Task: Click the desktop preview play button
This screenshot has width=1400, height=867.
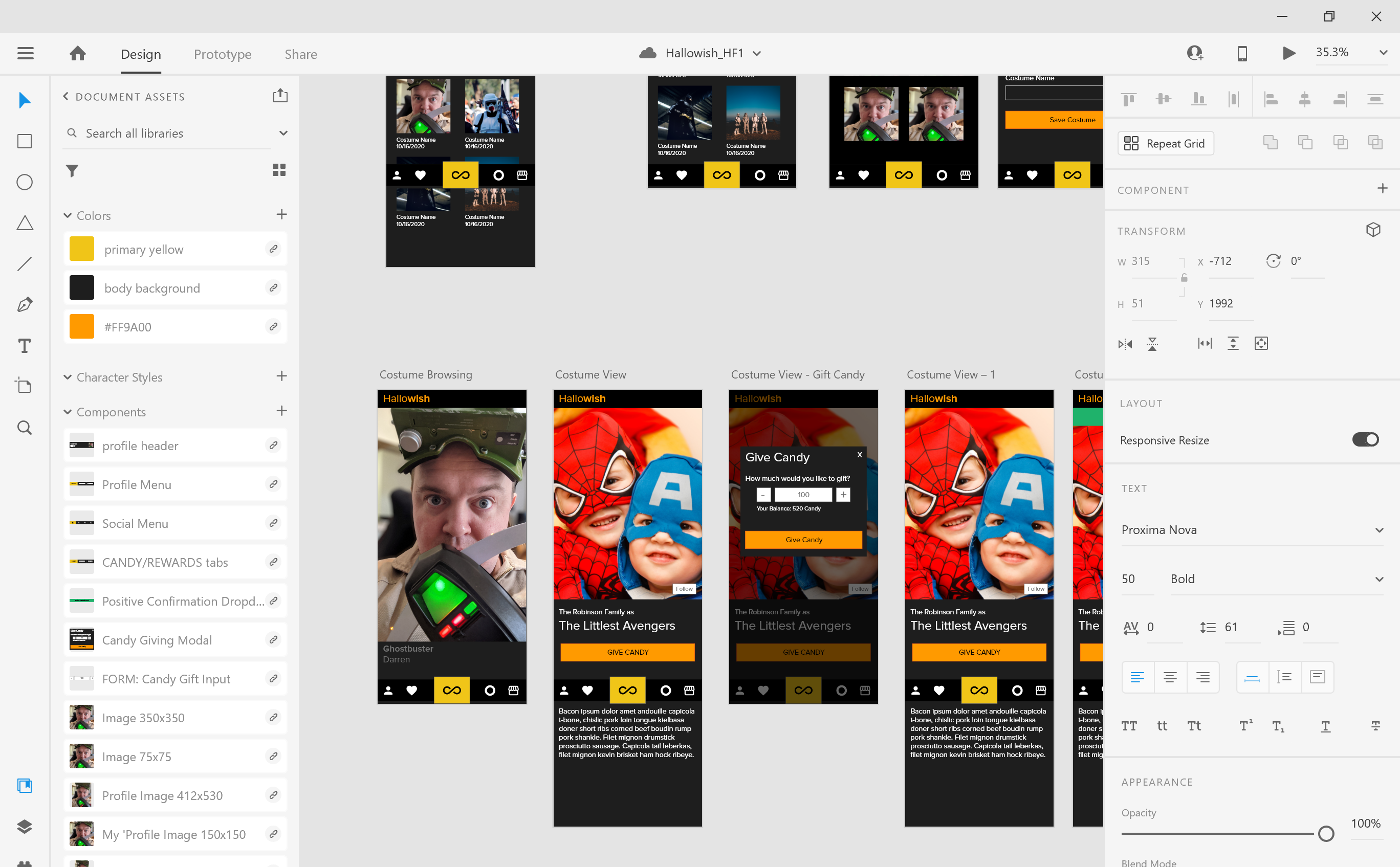Action: [1288, 53]
